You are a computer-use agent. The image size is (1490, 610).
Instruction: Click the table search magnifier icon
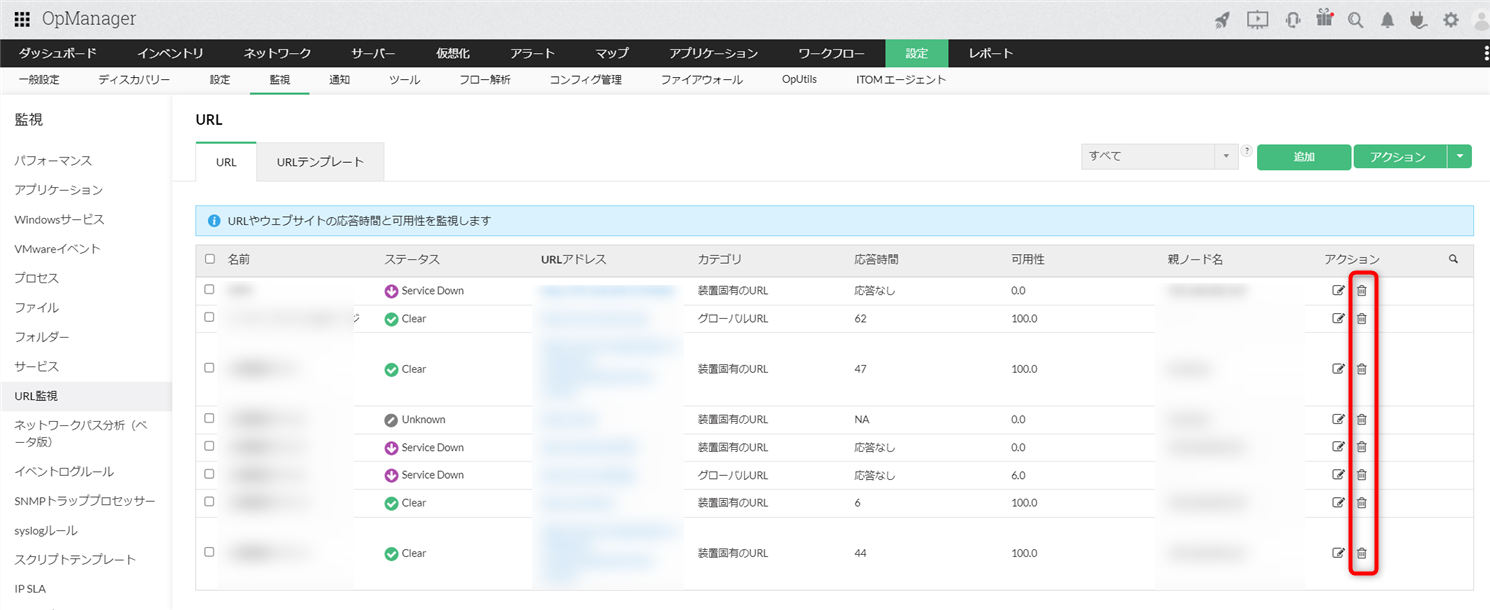[1453, 259]
